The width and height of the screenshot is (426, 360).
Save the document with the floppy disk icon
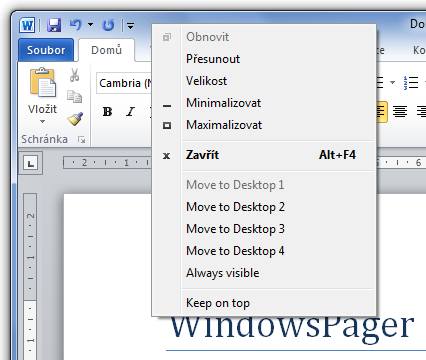pyautogui.click(x=54, y=25)
